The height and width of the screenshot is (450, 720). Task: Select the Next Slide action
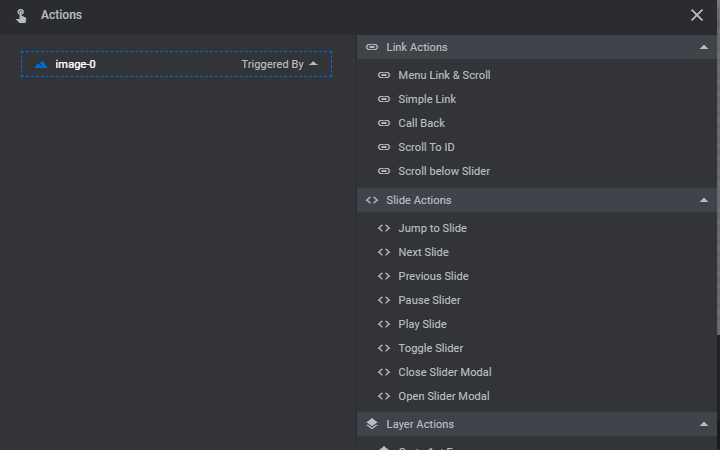pyautogui.click(x=423, y=252)
